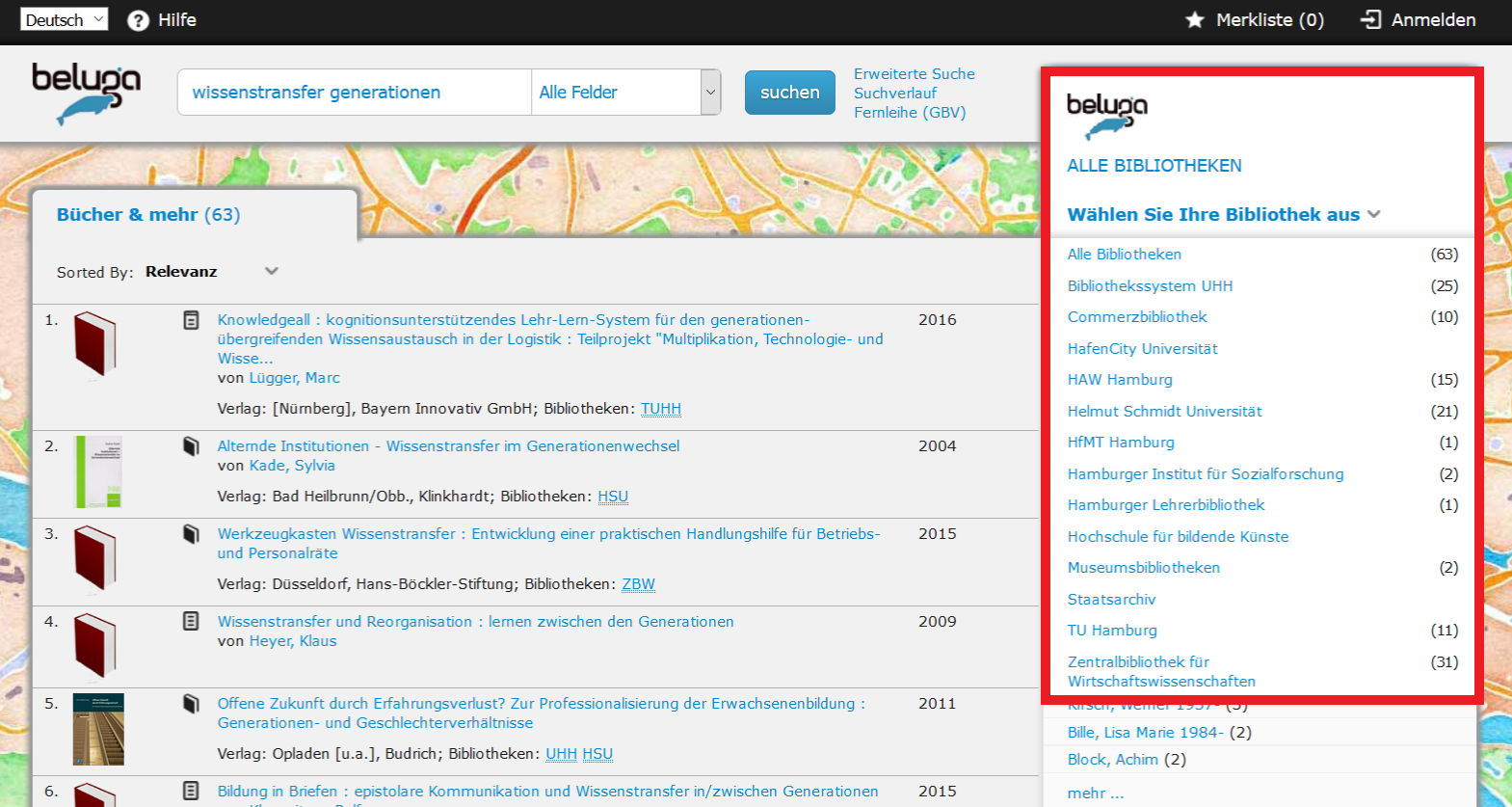Select Hamburger Institut für Sozialforschung
The height and width of the screenshot is (807, 1512).
click(1206, 474)
